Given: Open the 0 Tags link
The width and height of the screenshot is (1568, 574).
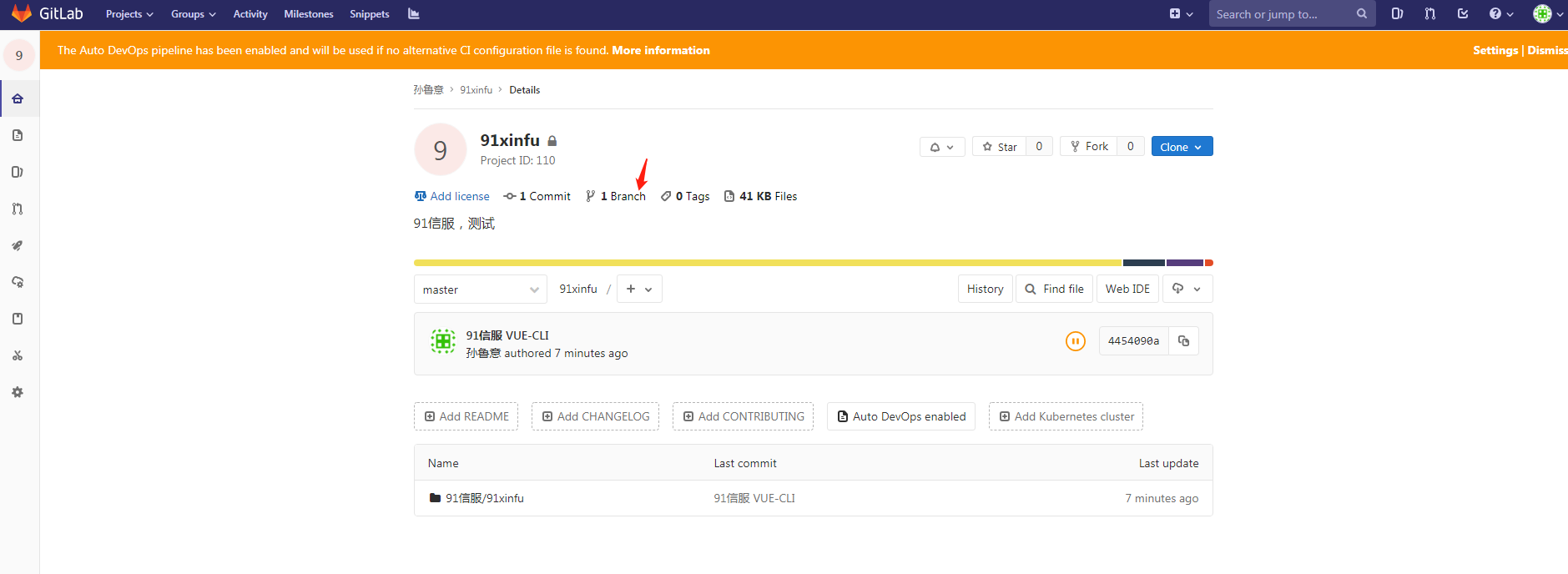Looking at the screenshot, I should pos(685,196).
